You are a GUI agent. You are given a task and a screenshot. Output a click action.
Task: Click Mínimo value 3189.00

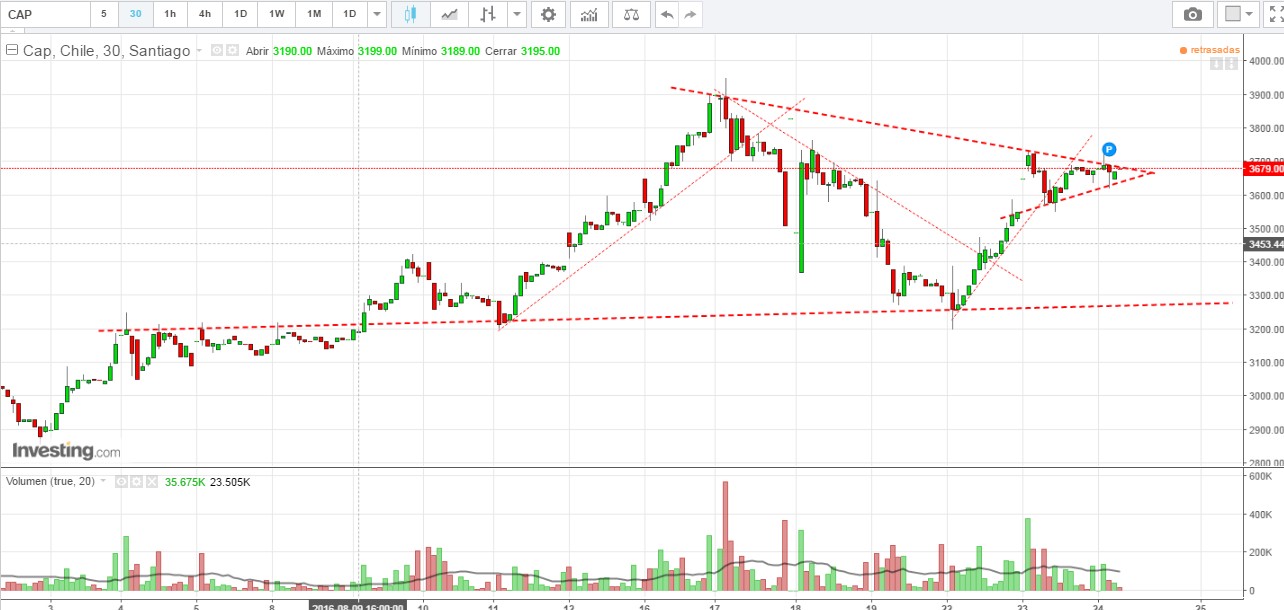point(460,51)
